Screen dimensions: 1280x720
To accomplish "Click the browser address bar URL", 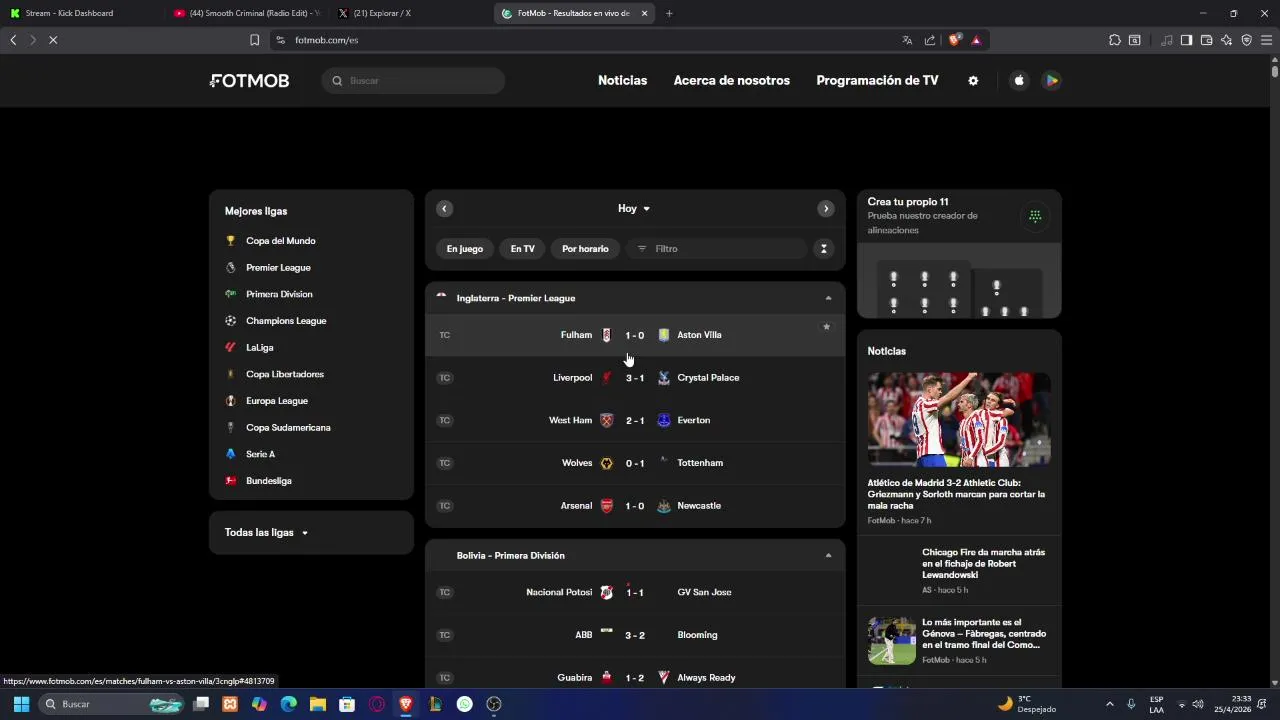I will [x=327, y=40].
